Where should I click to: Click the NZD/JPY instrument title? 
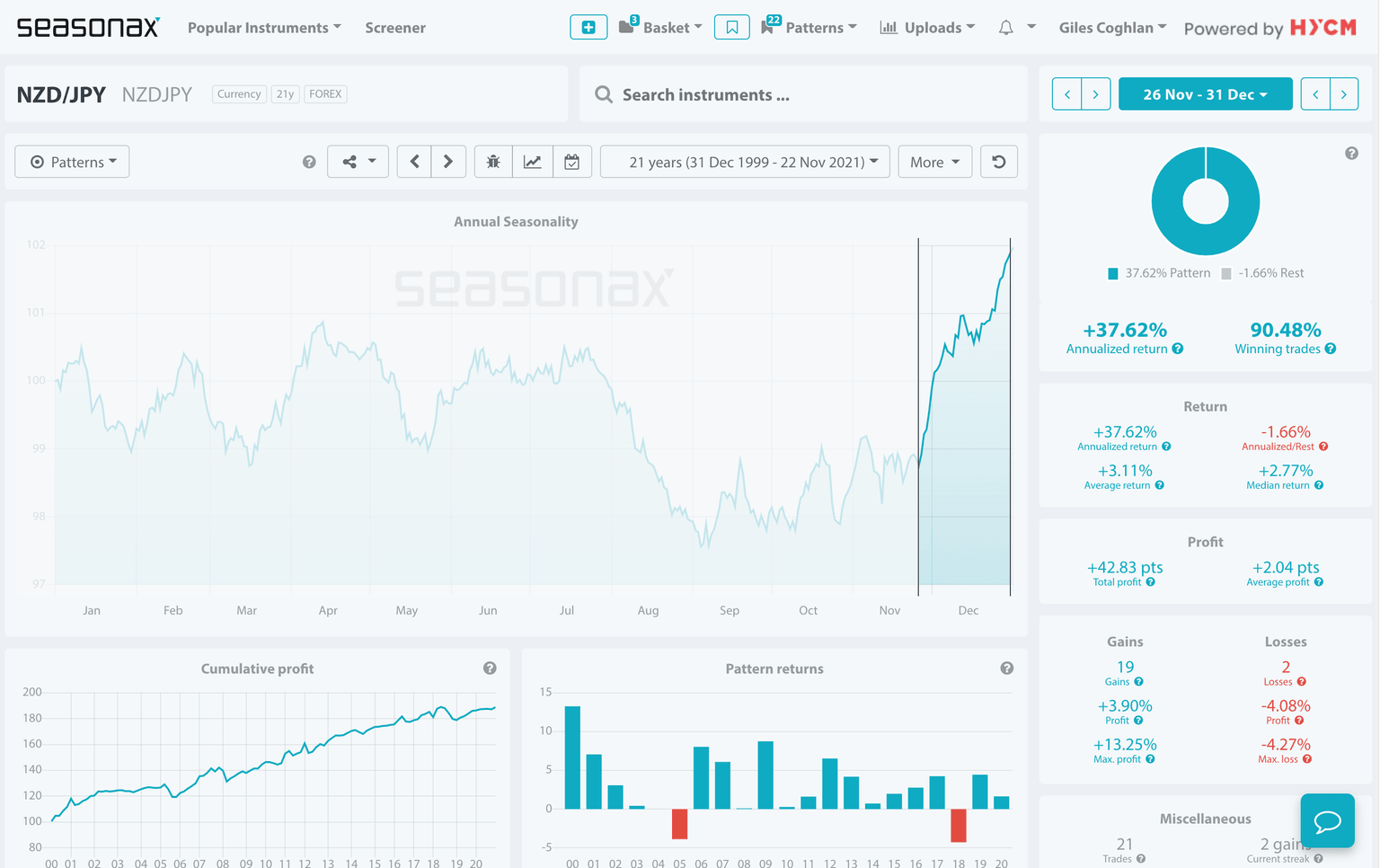61,94
